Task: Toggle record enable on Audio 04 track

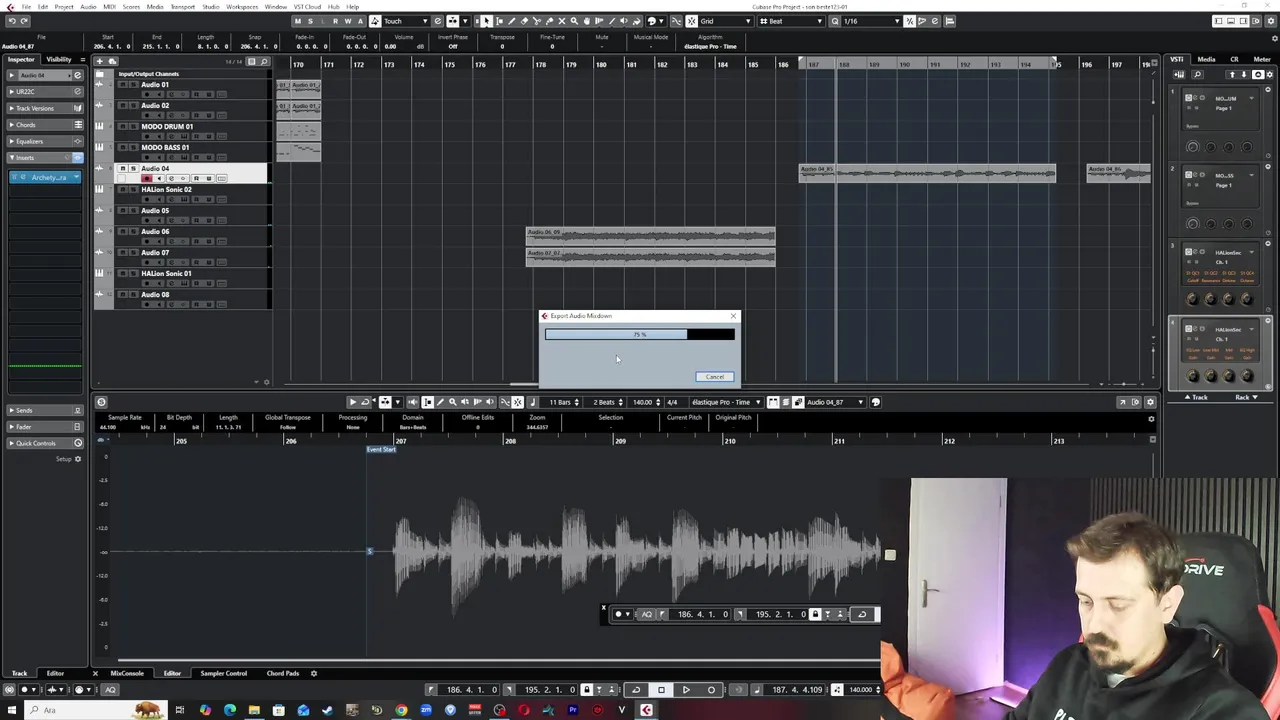Action: tap(146, 178)
